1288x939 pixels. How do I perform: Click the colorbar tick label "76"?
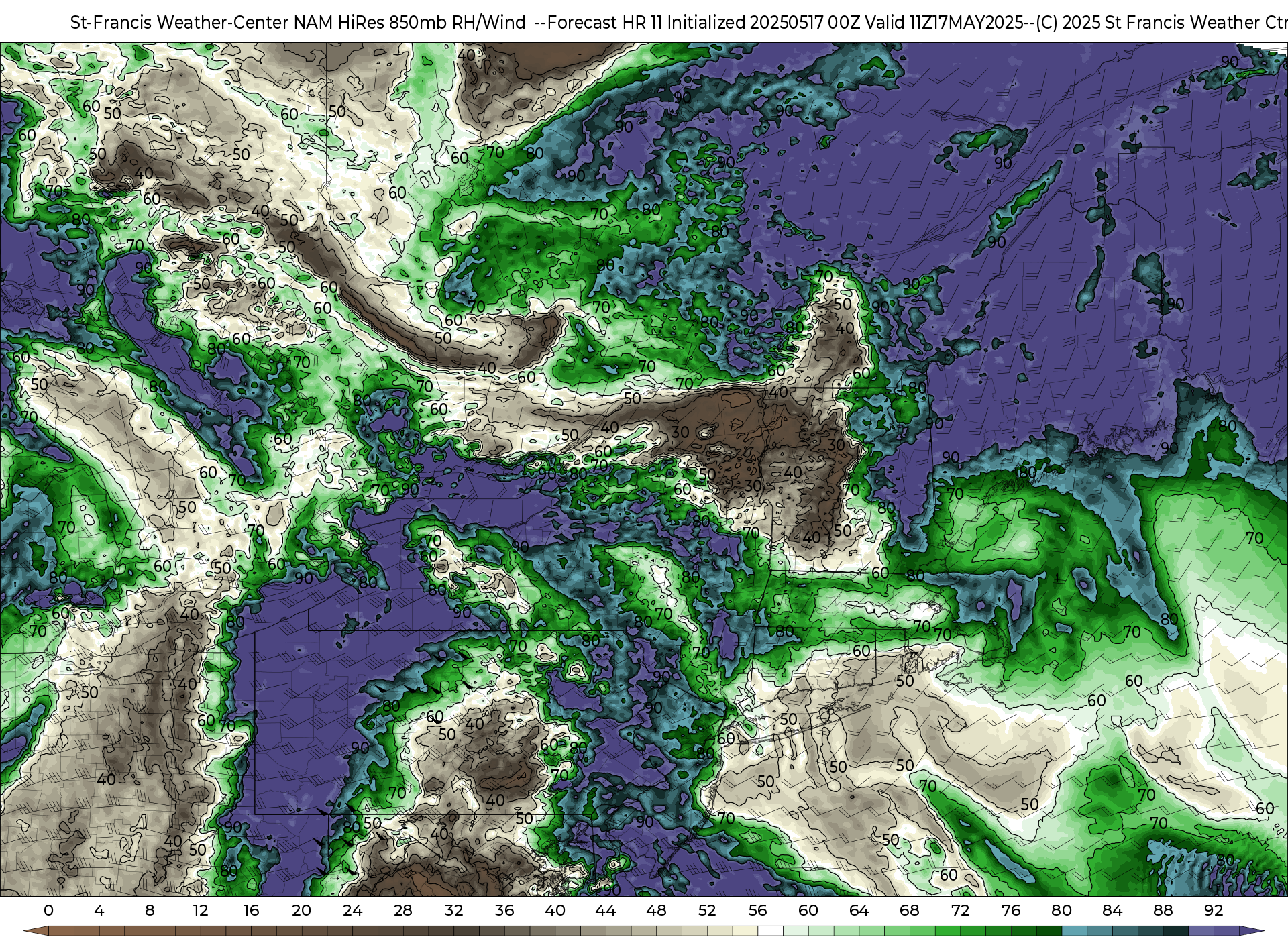[1011, 911]
